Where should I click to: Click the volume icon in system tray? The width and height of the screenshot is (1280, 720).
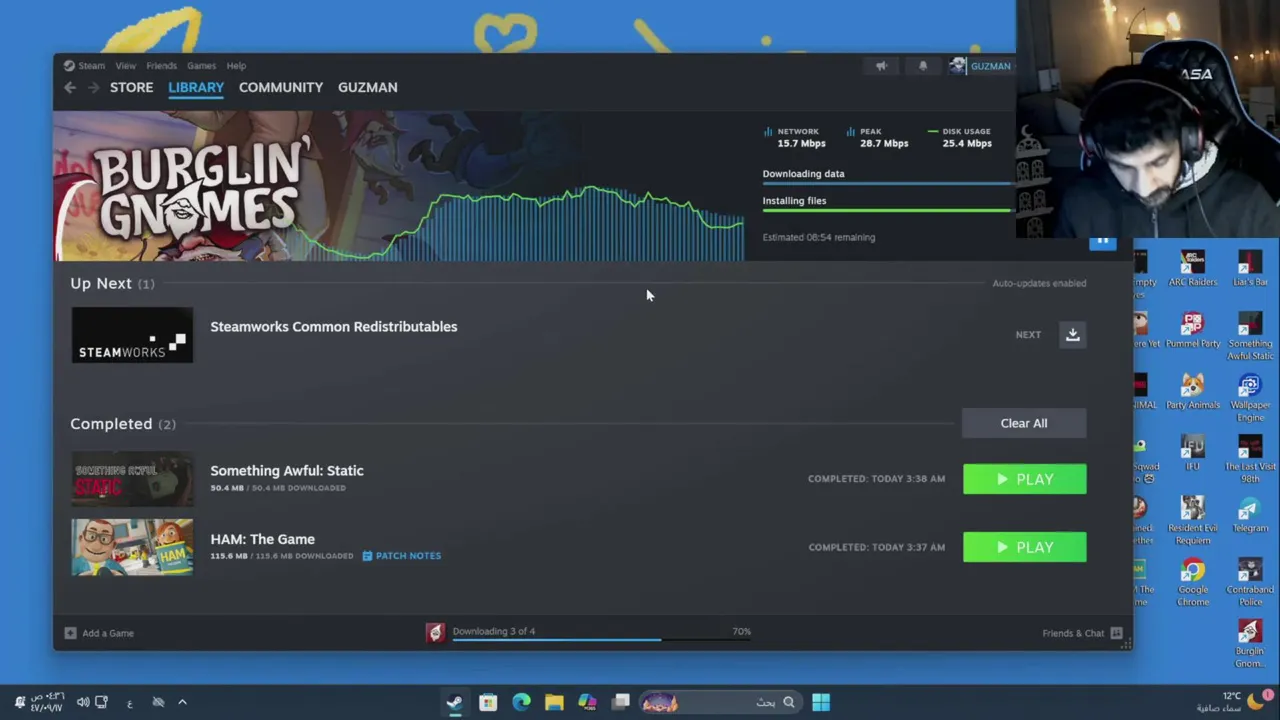[x=83, y=702]
